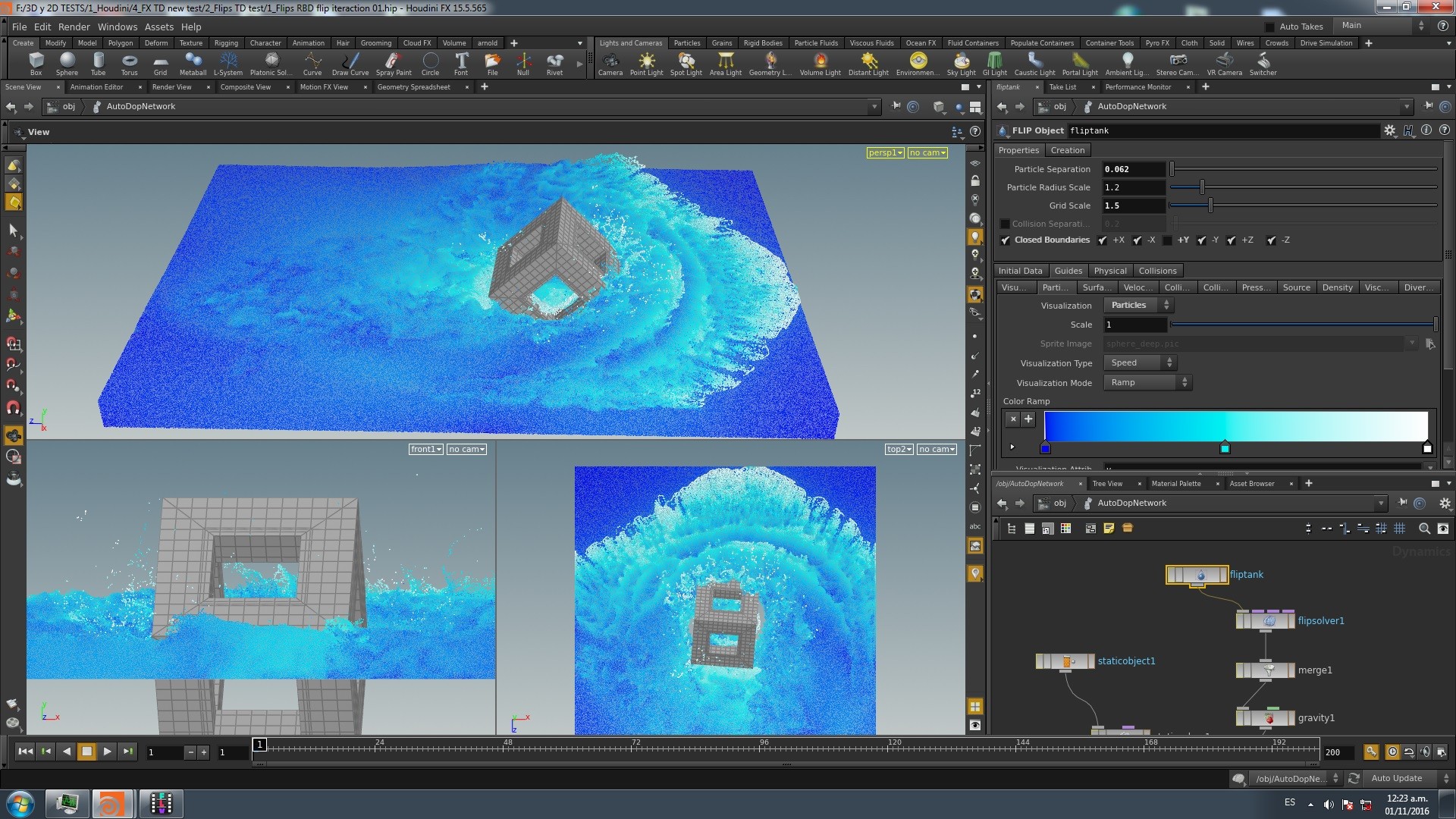Screen dimensions: 1456x819
Task: Click the Particle Separation value field
Action: (1133, 169)
